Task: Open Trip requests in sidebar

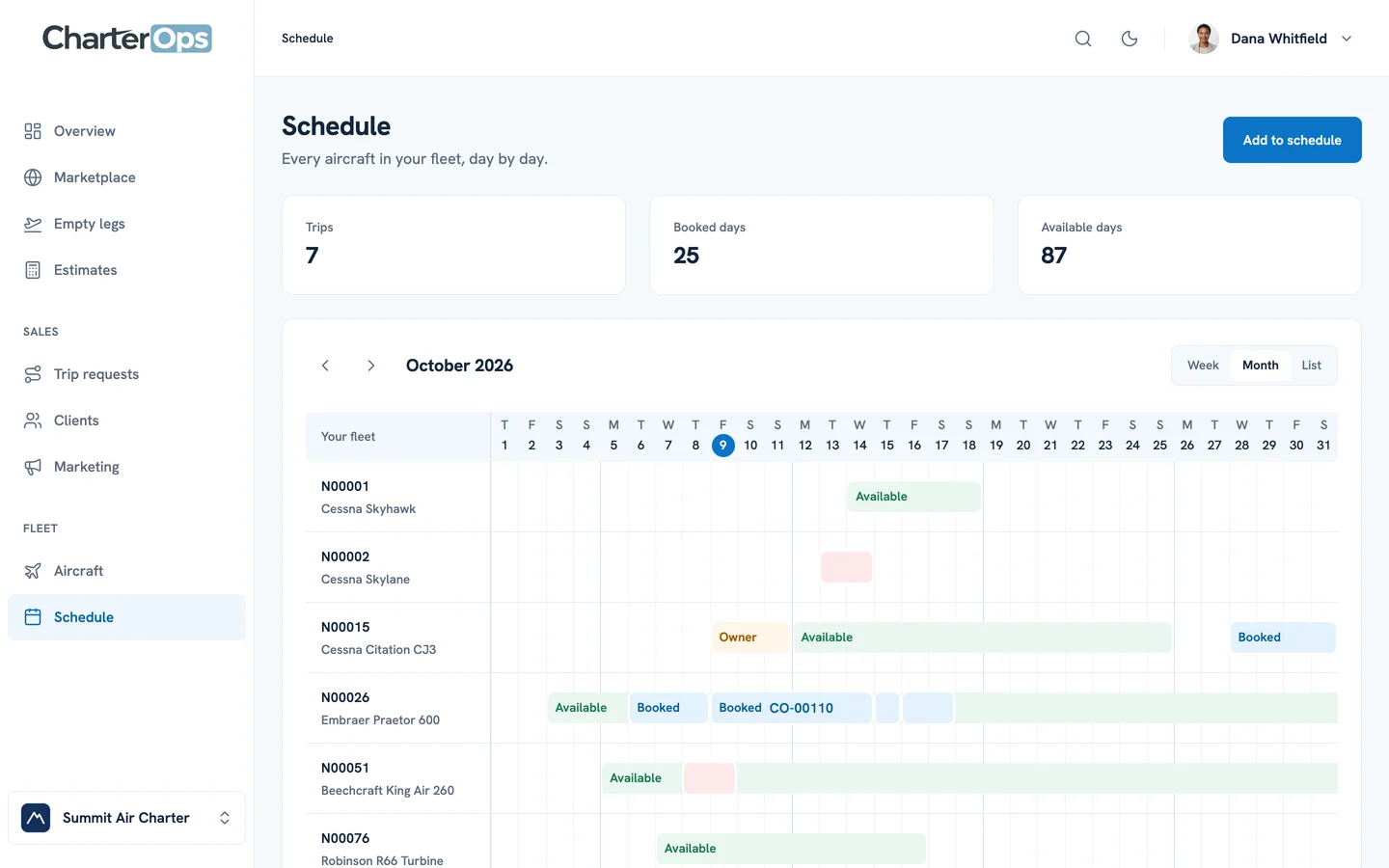Action: coord(126,374)
